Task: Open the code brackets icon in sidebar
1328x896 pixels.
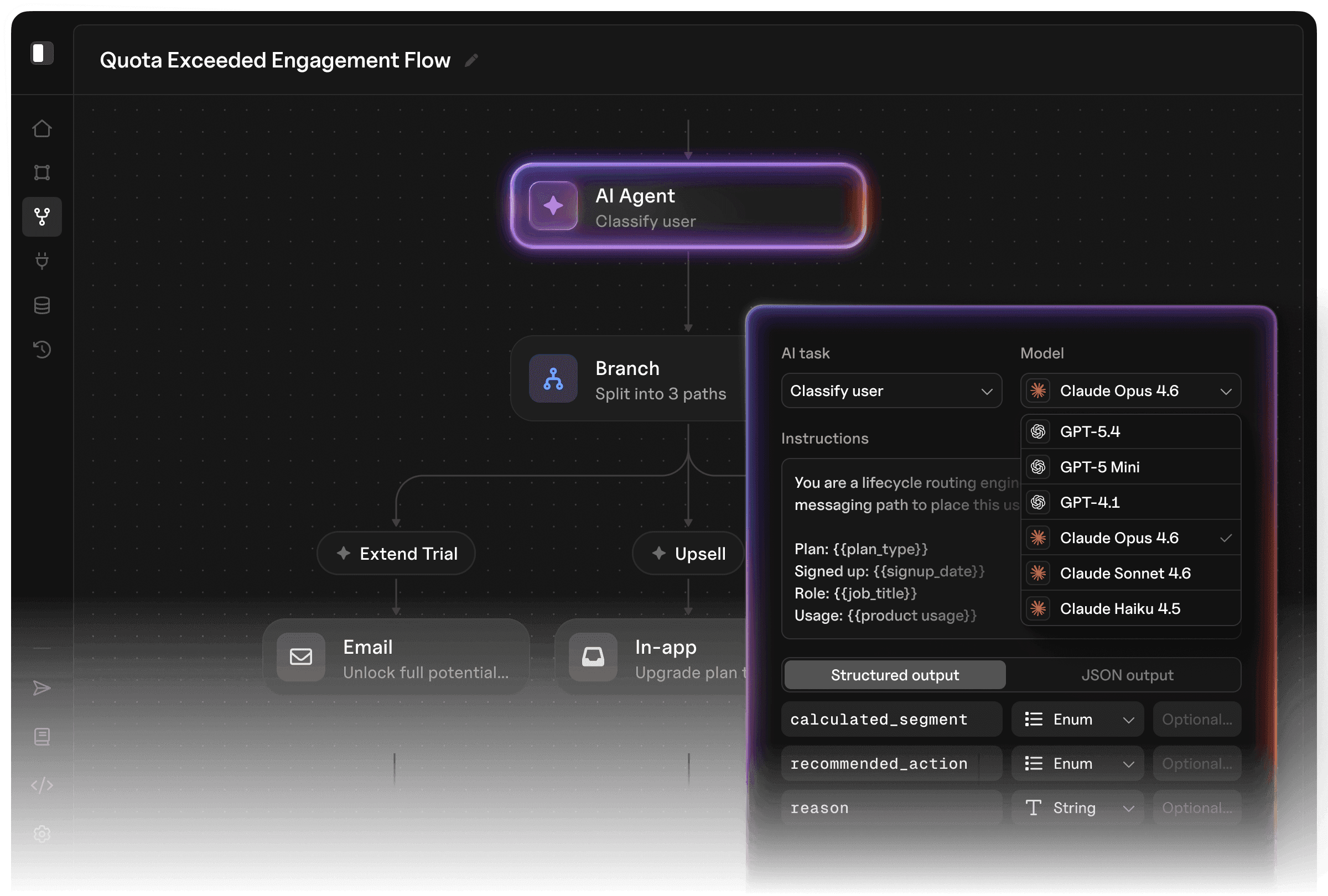Action: click(x=41, y=785)
